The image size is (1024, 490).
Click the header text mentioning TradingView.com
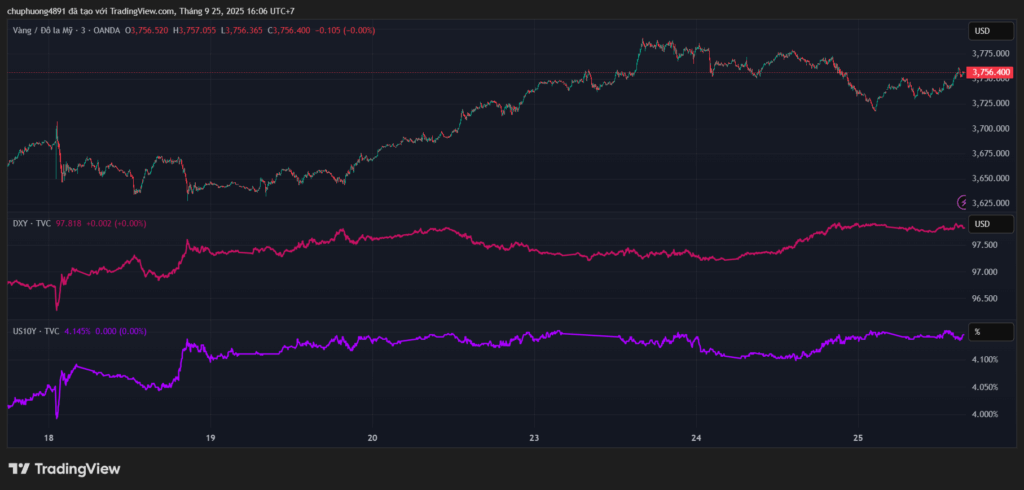[x=150, y=10]
